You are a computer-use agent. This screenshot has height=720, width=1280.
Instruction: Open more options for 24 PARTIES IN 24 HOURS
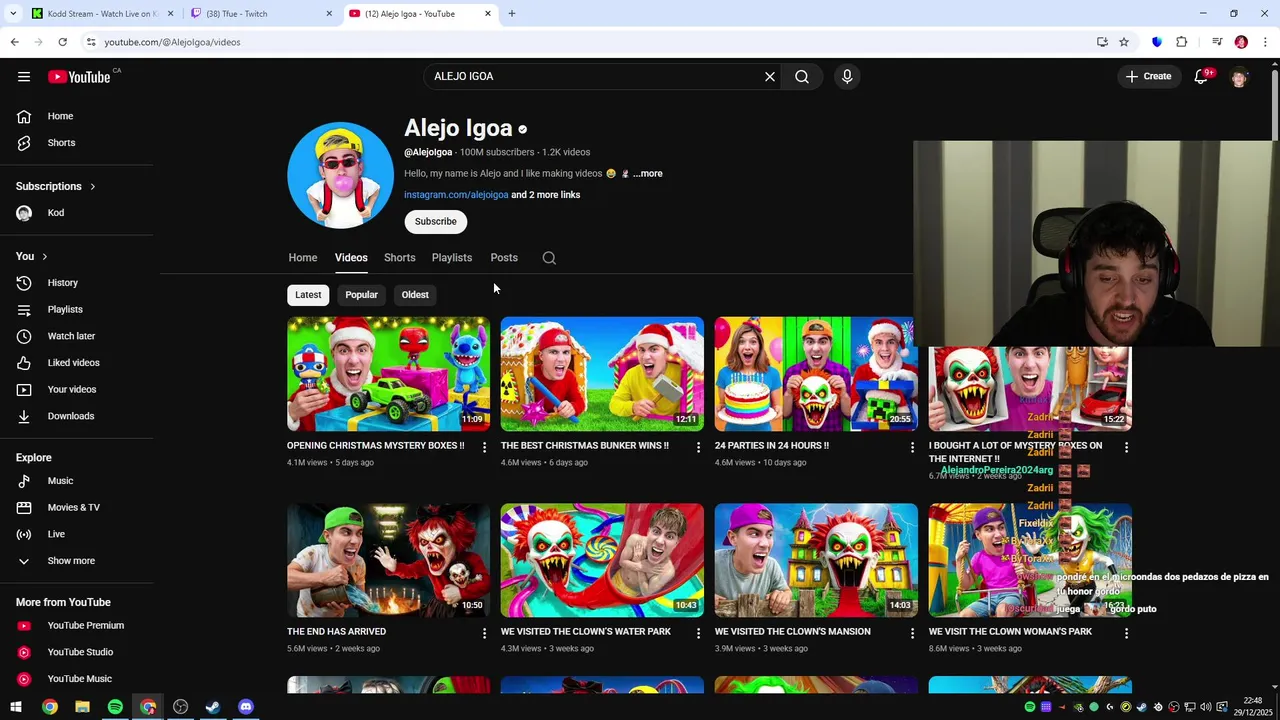pyautogui.click(x=912, y=447)
